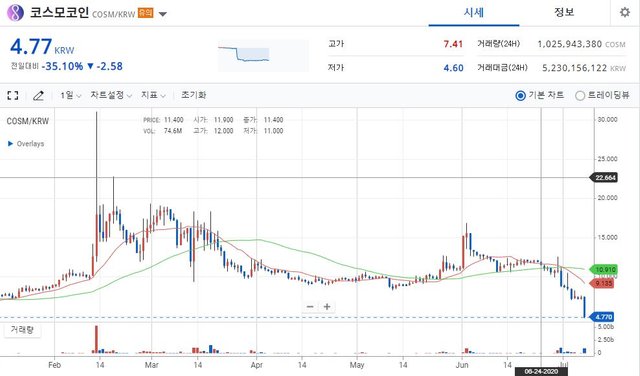Click the green 10.910 moving average label
The height and width of the screenshot is (376, 640).
tap(604, 269)
